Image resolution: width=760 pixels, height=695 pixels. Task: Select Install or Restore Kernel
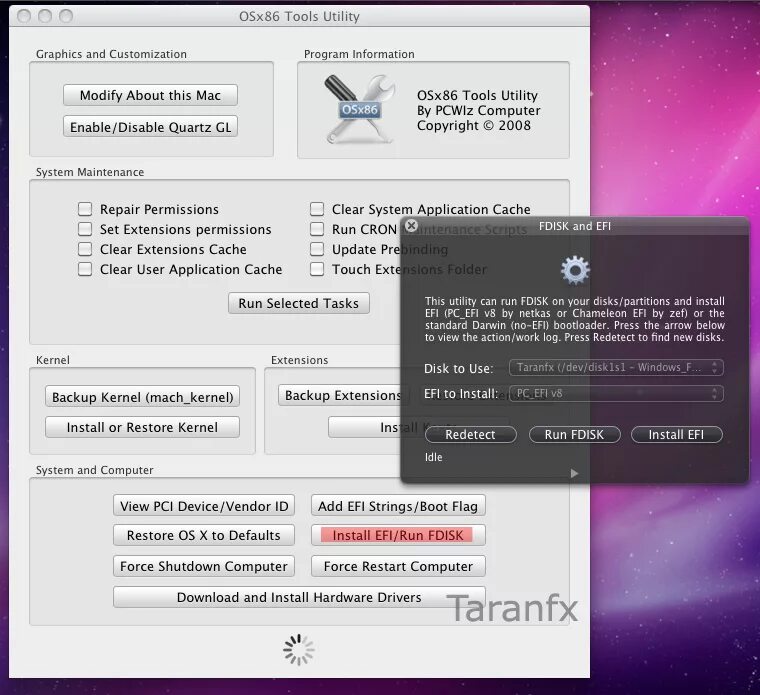[x=142, y=427]
